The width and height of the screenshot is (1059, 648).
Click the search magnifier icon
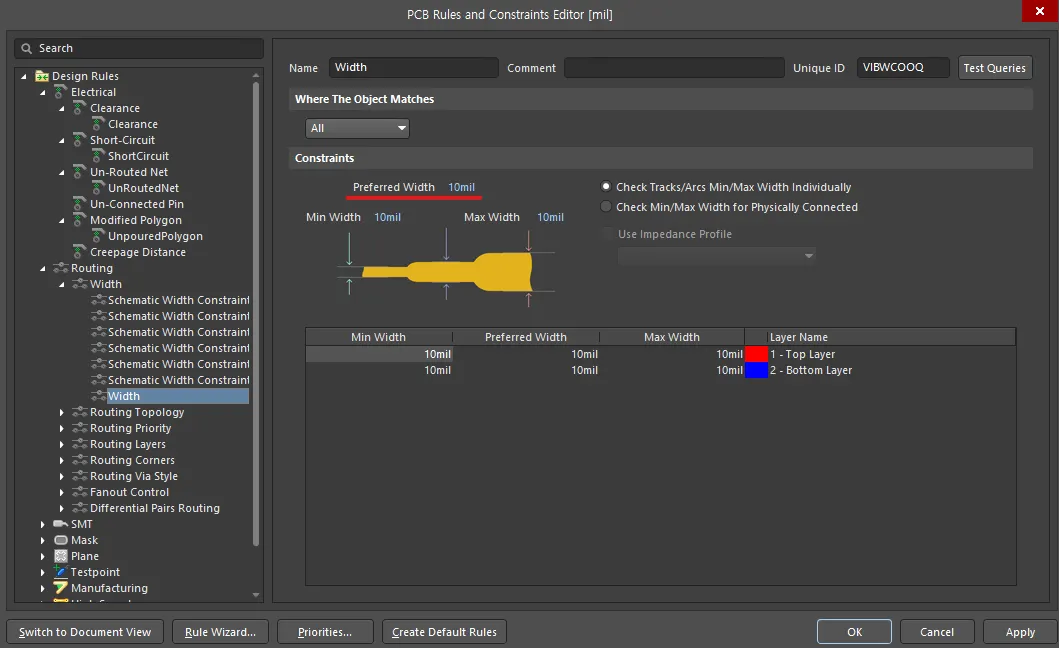pos(26,49)
